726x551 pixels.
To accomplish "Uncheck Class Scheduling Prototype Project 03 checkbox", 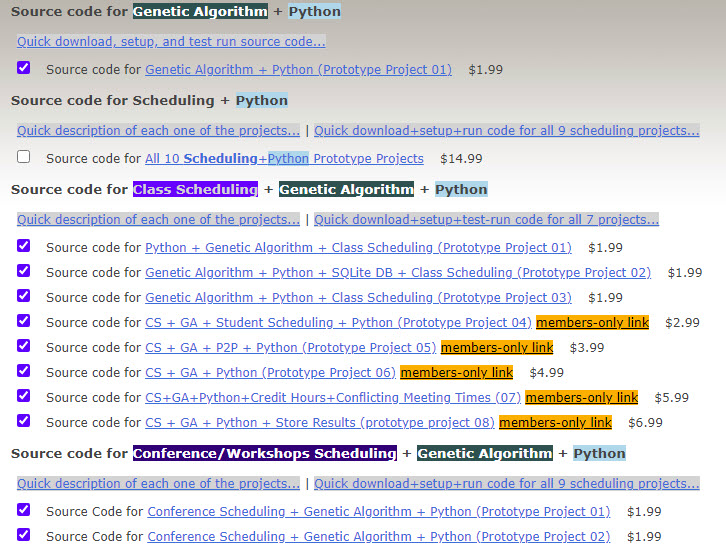I will coord(24,295).
